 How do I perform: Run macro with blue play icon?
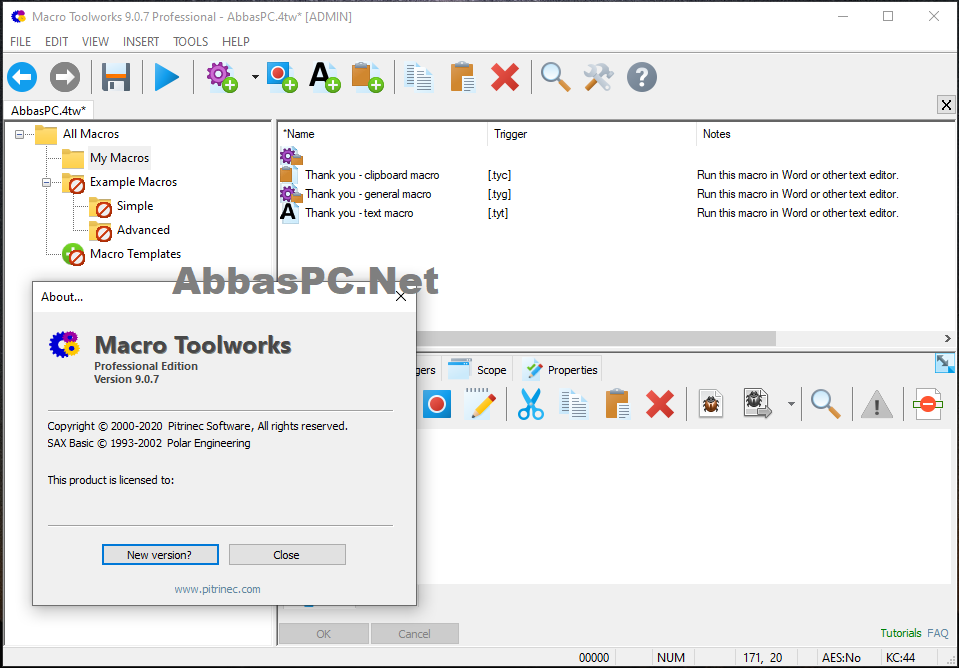point(166,77)
